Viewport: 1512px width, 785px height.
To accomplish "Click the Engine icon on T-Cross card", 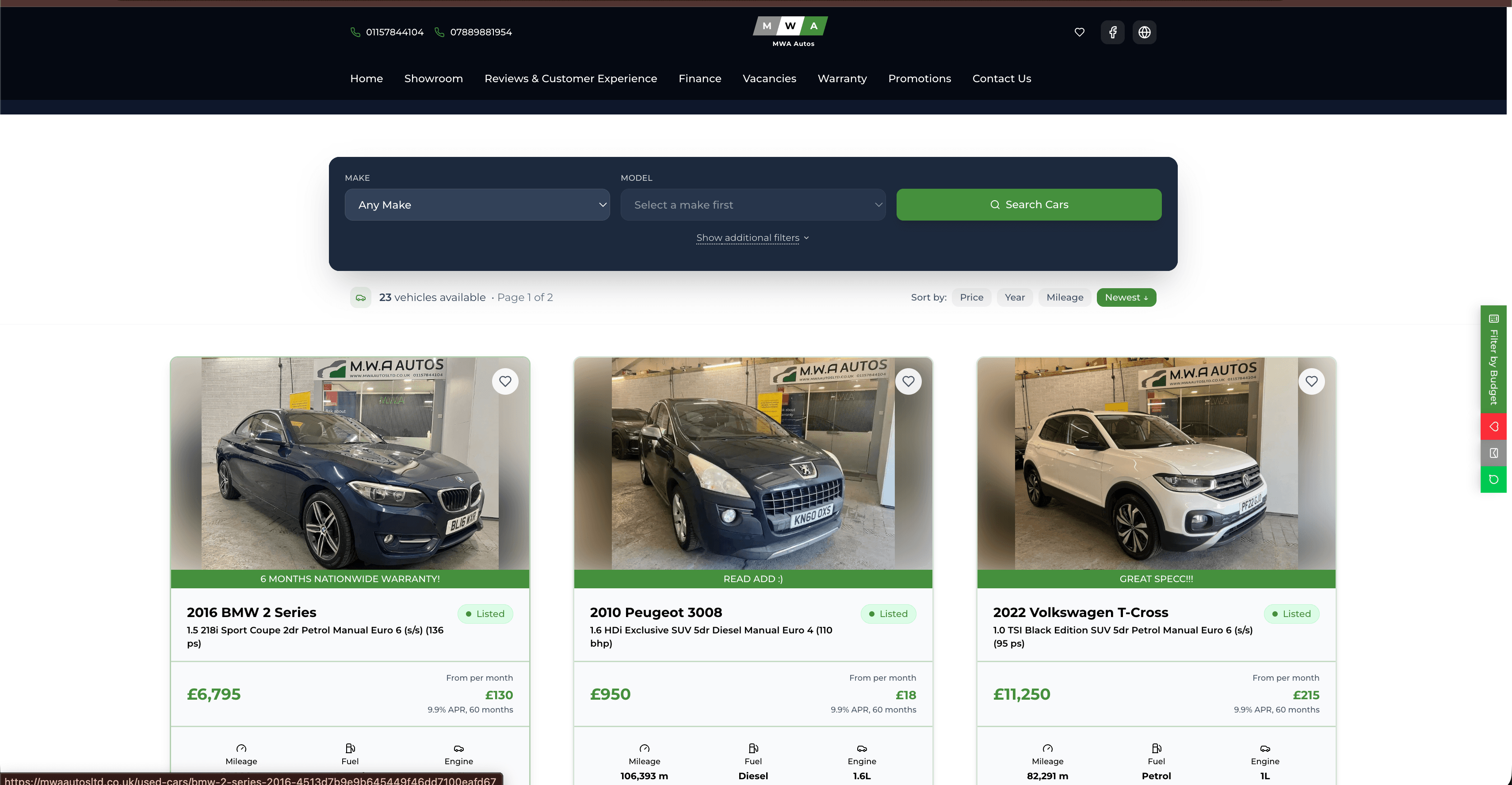I will 1265,749.
